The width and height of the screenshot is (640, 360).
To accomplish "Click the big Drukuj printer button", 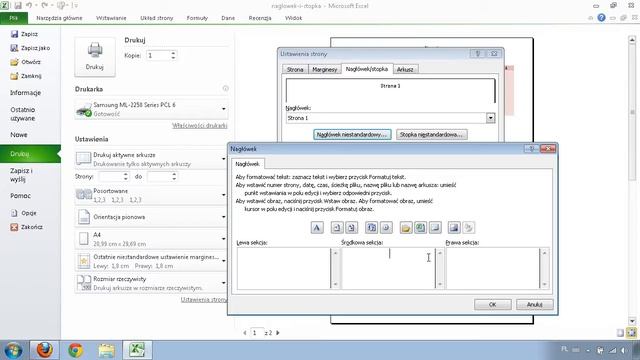I will [x=95, y=56].
